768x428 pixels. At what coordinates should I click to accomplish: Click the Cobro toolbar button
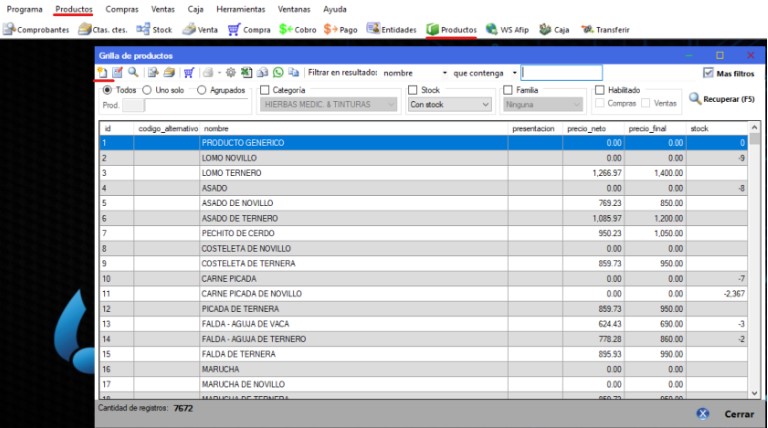coord(298,29)
